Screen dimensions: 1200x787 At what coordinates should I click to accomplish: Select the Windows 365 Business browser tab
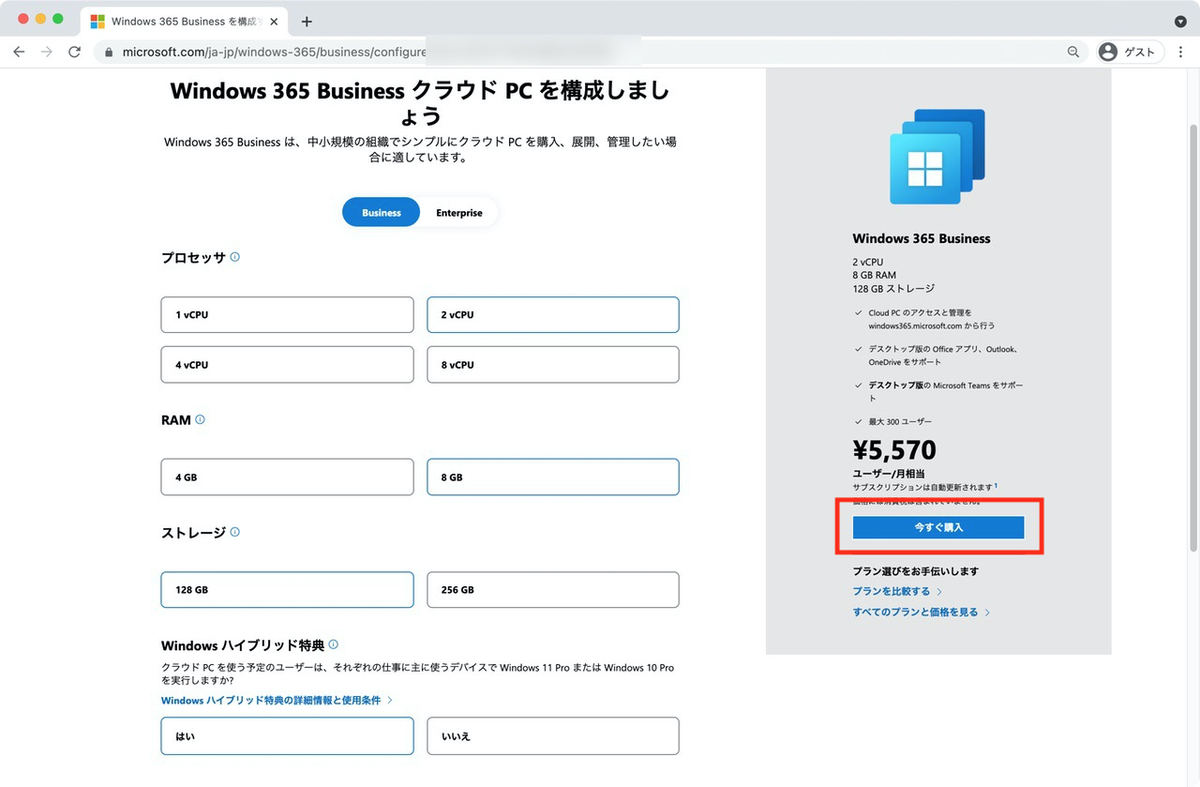(185, 21)
